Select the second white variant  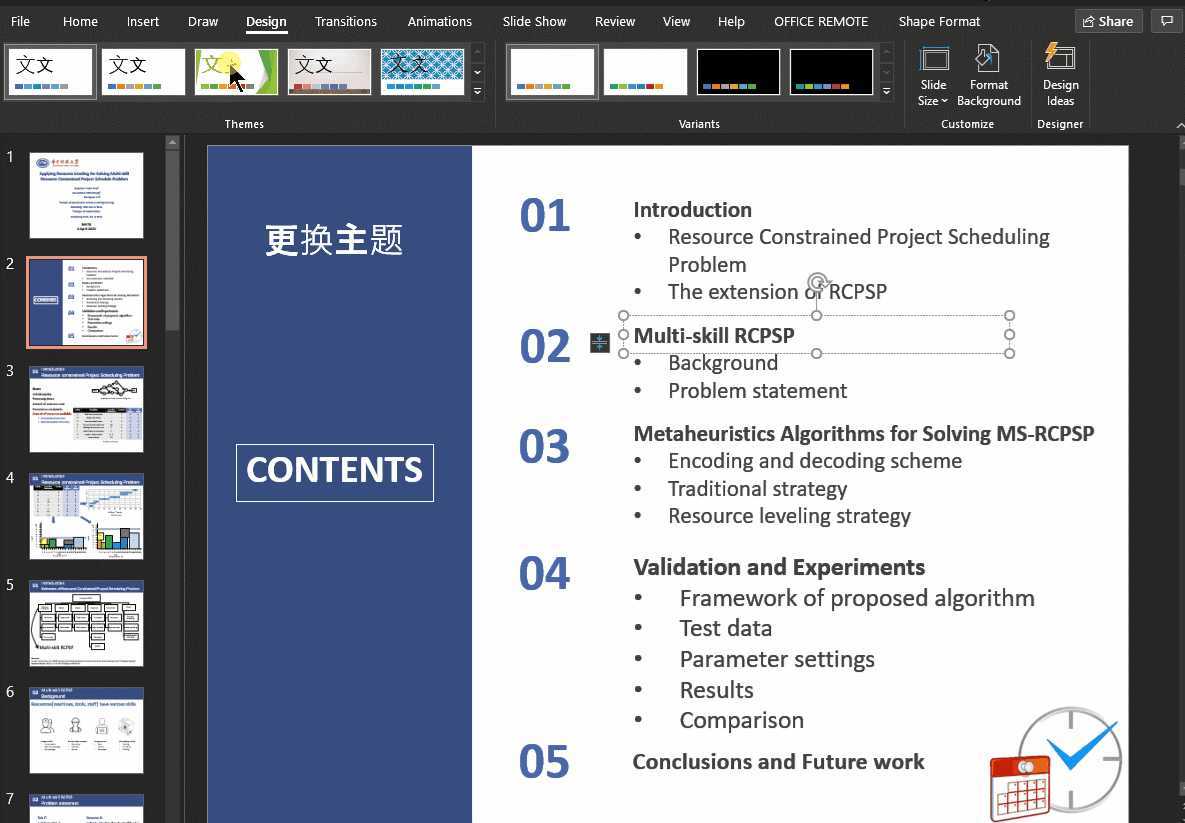click(x=645, y=72)
